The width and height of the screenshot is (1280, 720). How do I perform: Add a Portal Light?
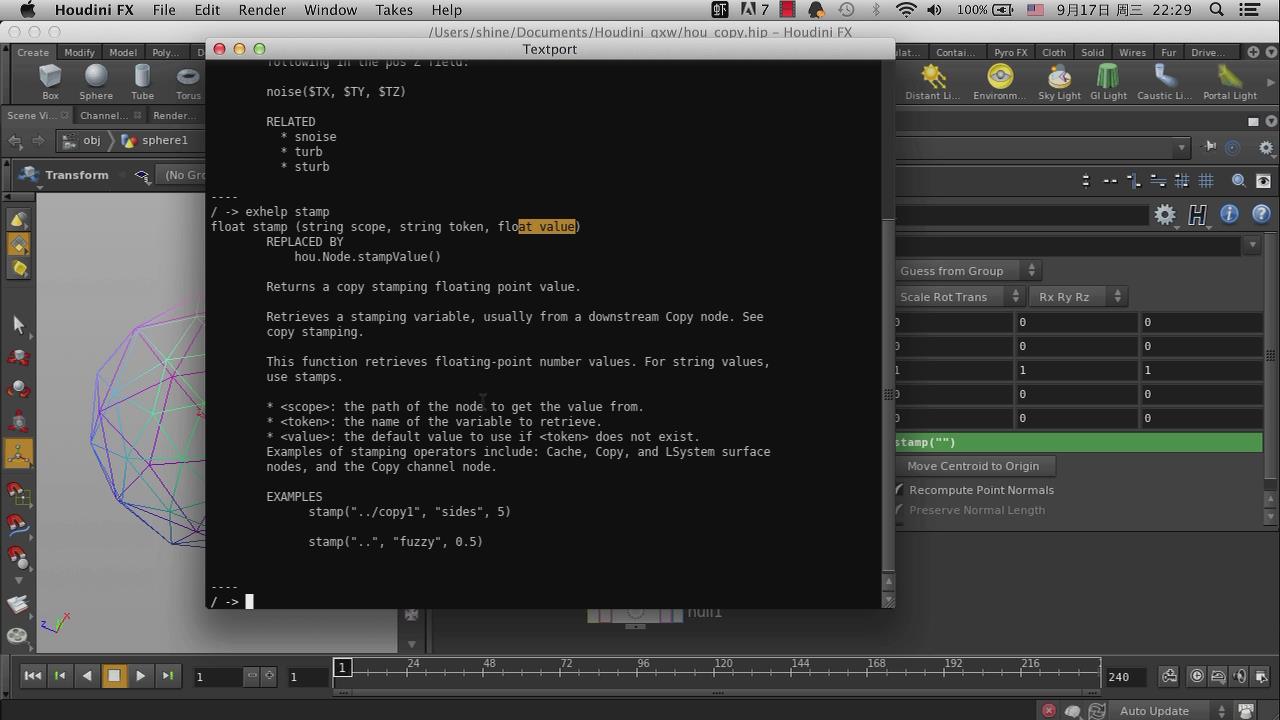pyautogui.click(x=1230, y=82)
